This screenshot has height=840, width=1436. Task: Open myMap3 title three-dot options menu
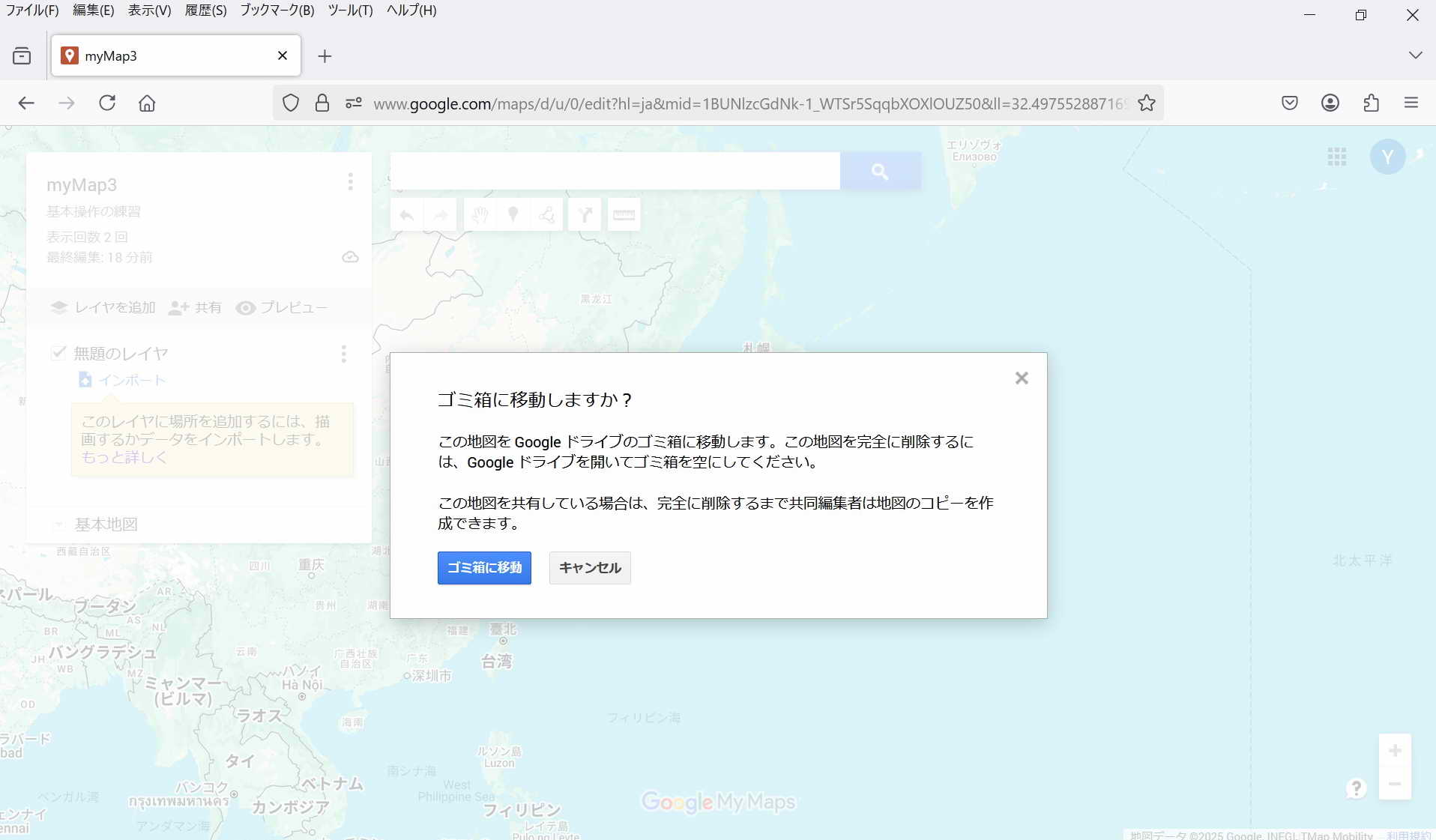[350, 182]
